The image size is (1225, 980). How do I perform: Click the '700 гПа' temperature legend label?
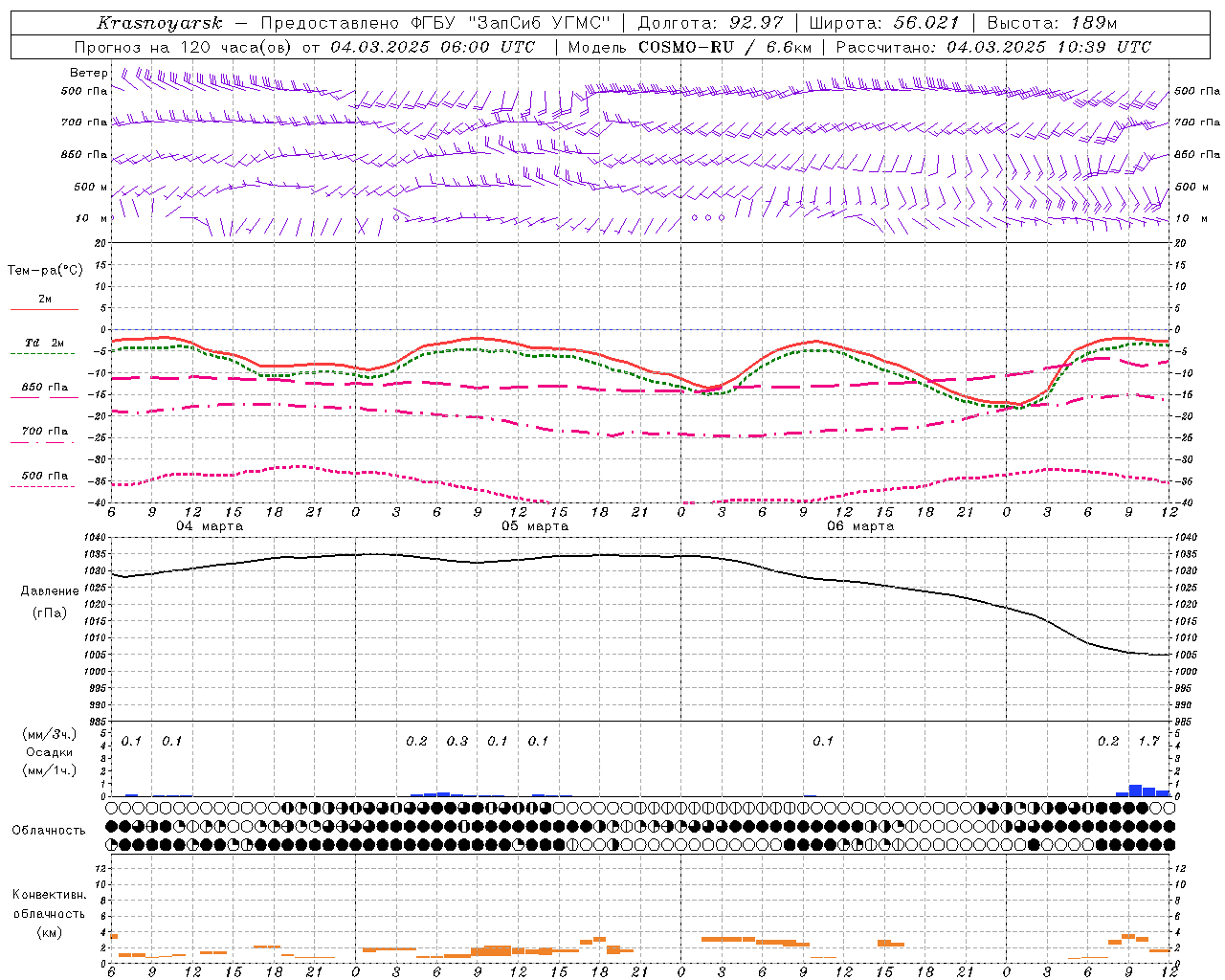pos(45,432)
